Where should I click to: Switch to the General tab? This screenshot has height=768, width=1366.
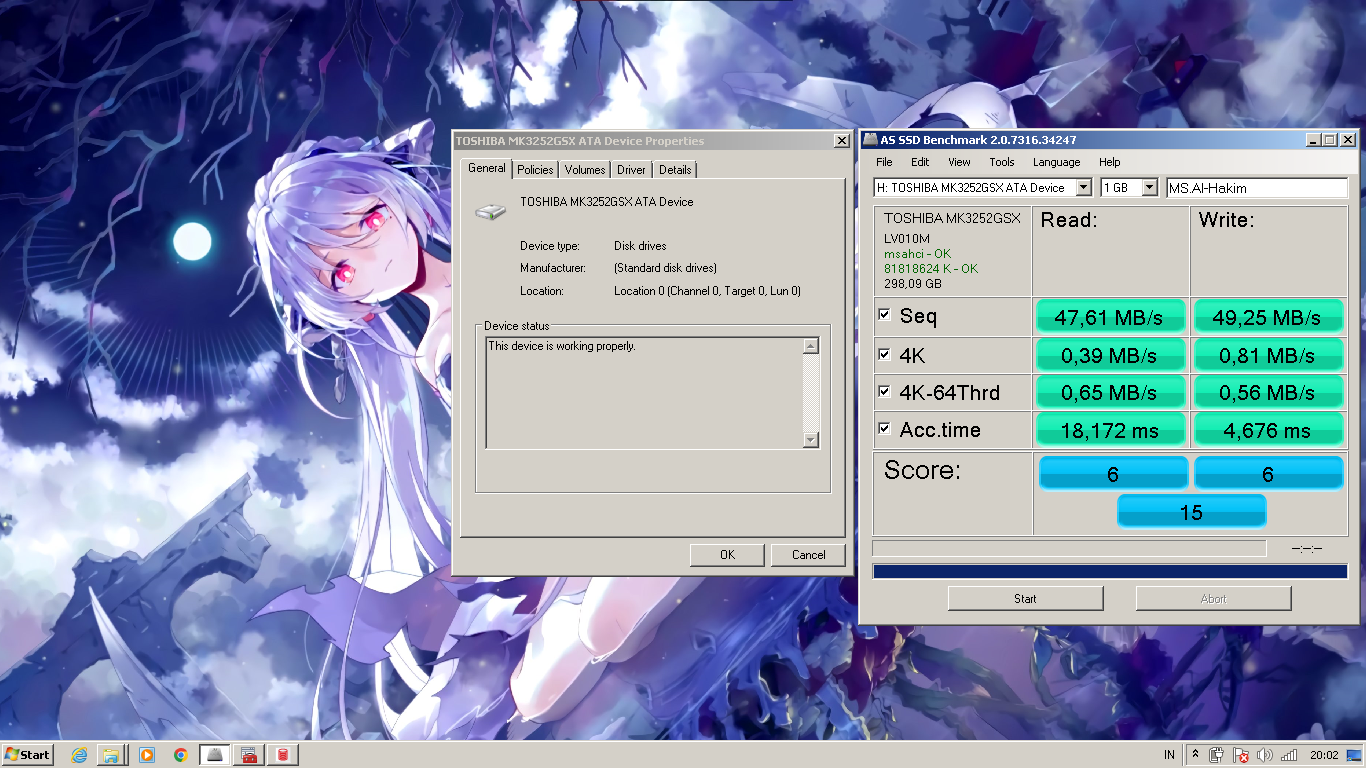[487, 168]
